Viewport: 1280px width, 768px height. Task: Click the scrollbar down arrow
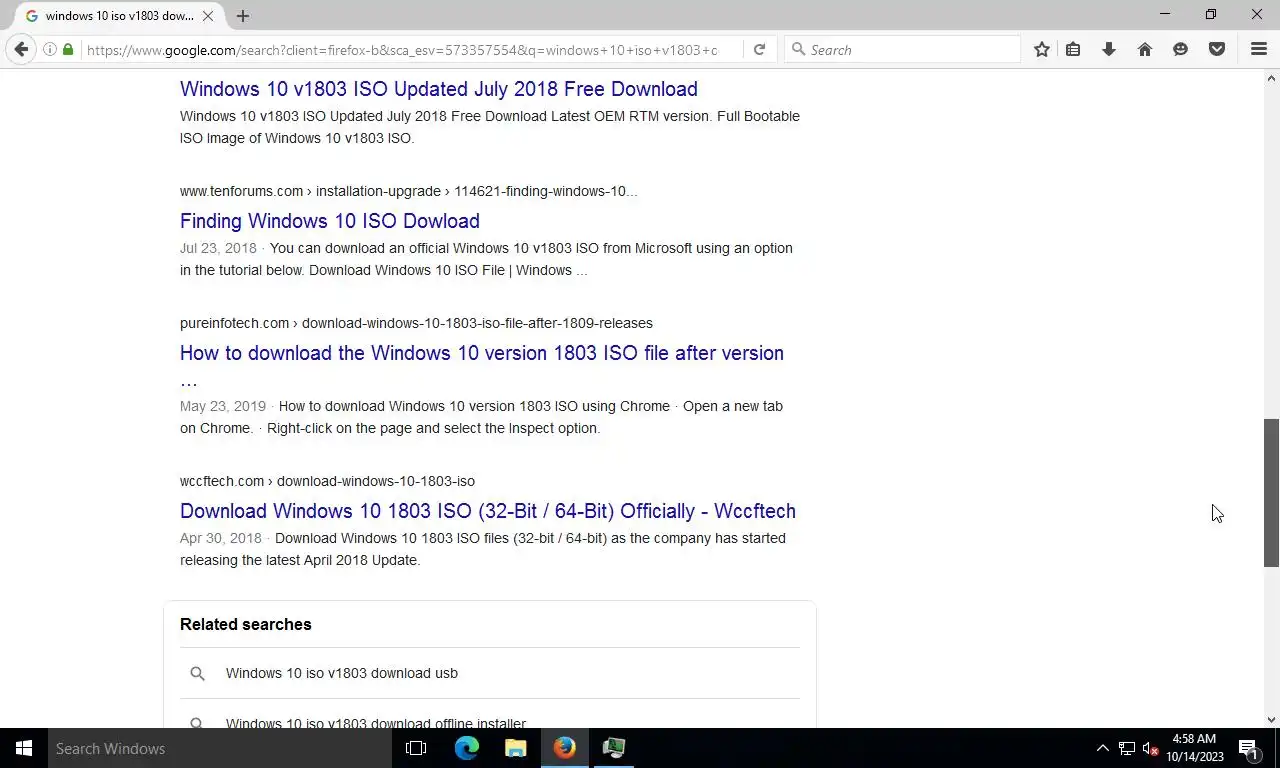click(x=1271, y=719)
